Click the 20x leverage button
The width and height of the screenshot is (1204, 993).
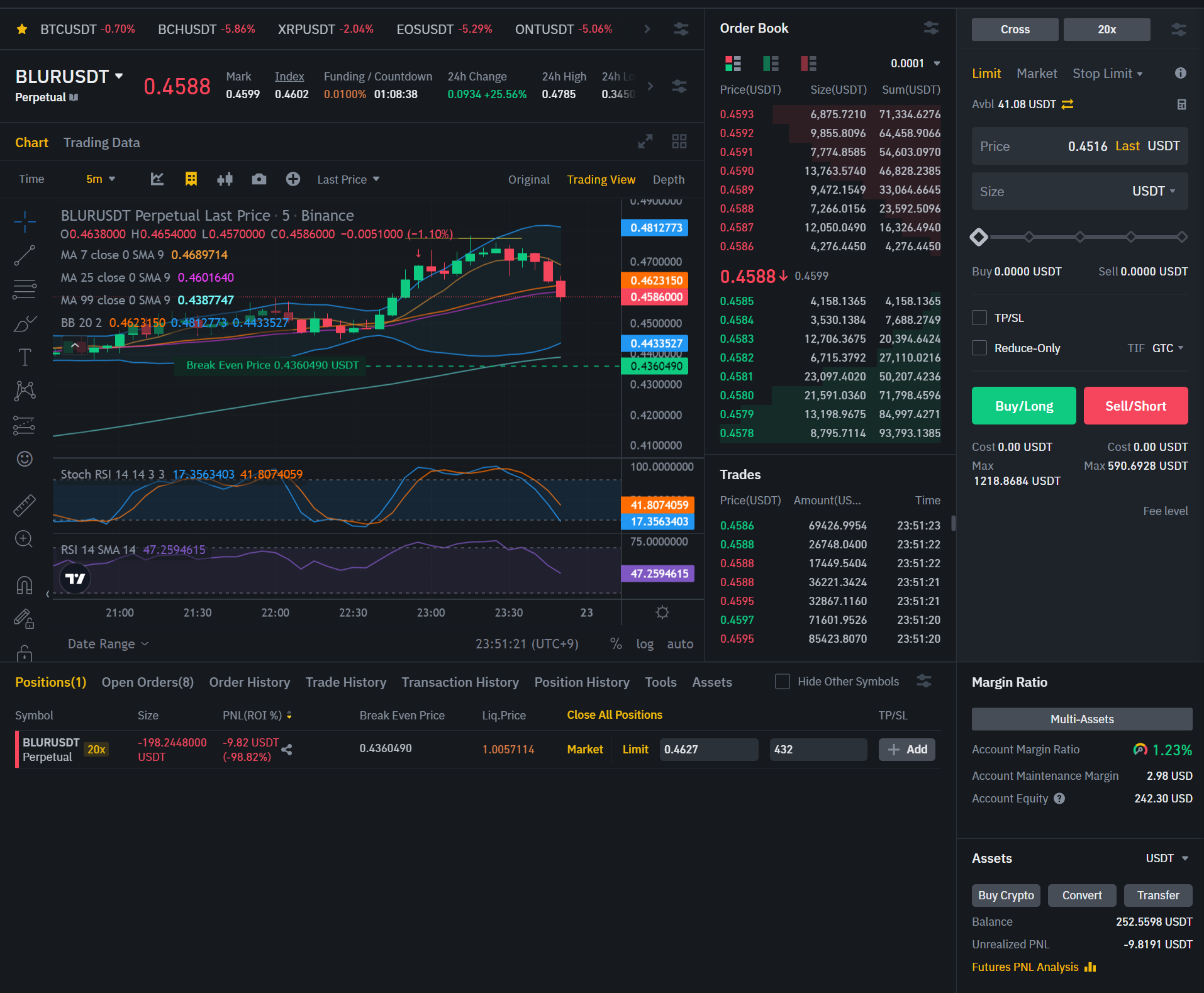click(1107, 30)
